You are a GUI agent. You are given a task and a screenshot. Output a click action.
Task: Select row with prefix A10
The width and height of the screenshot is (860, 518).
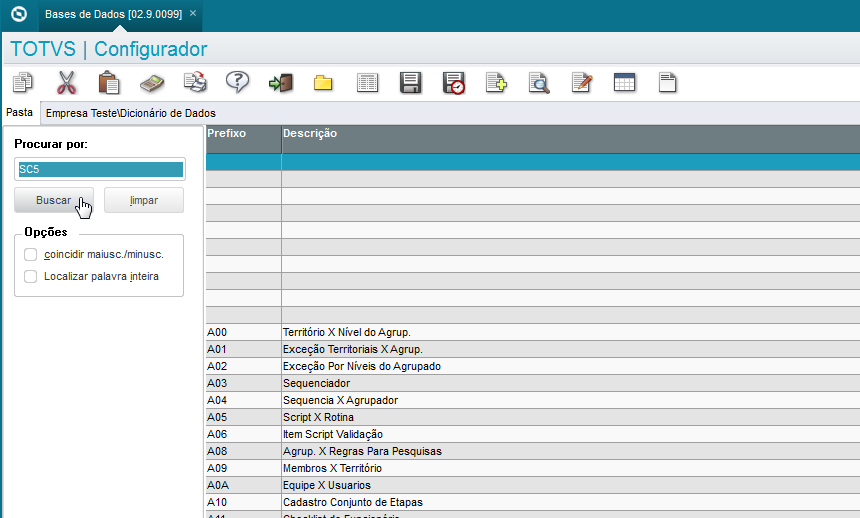tap(533, 503)
